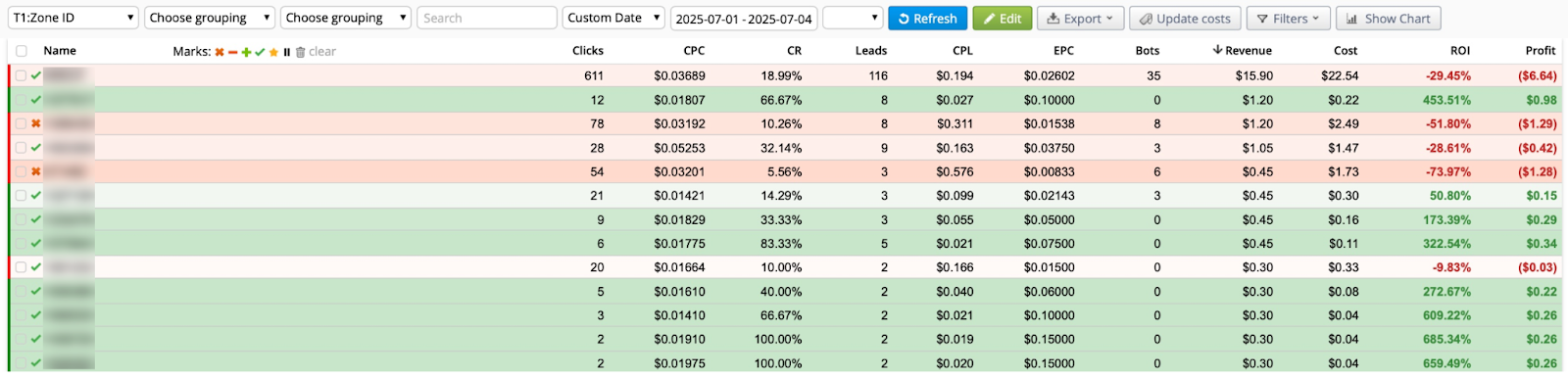Click the 453.51% ROI cell

coord(1446,100)
